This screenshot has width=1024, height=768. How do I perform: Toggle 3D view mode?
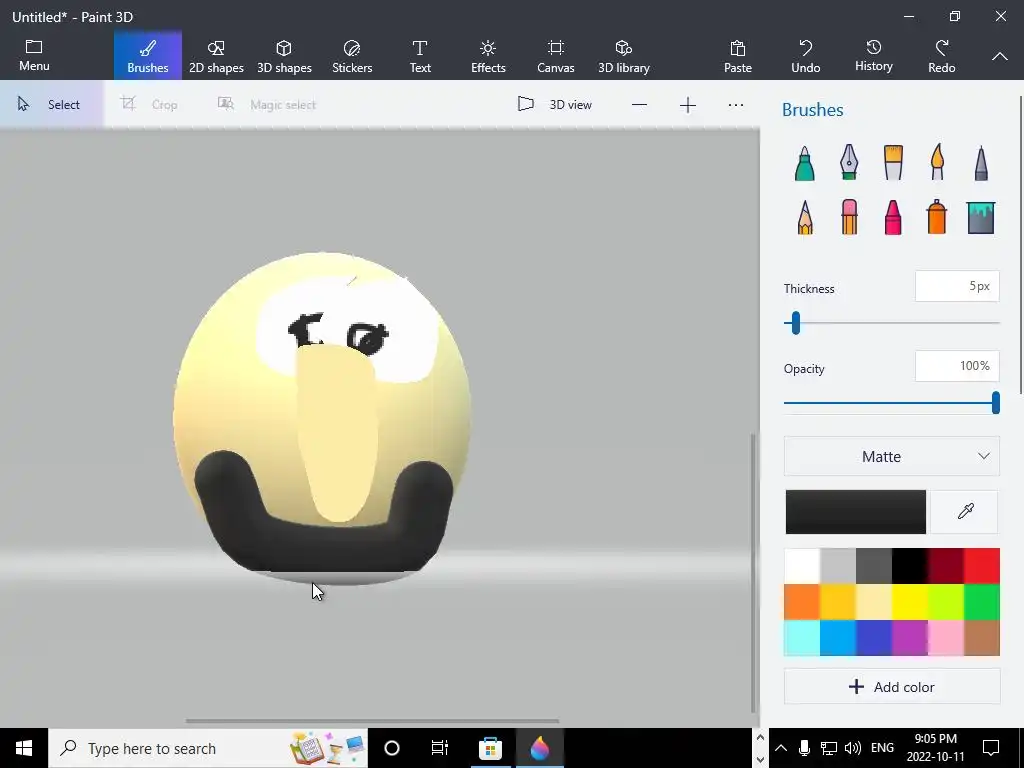554,104
